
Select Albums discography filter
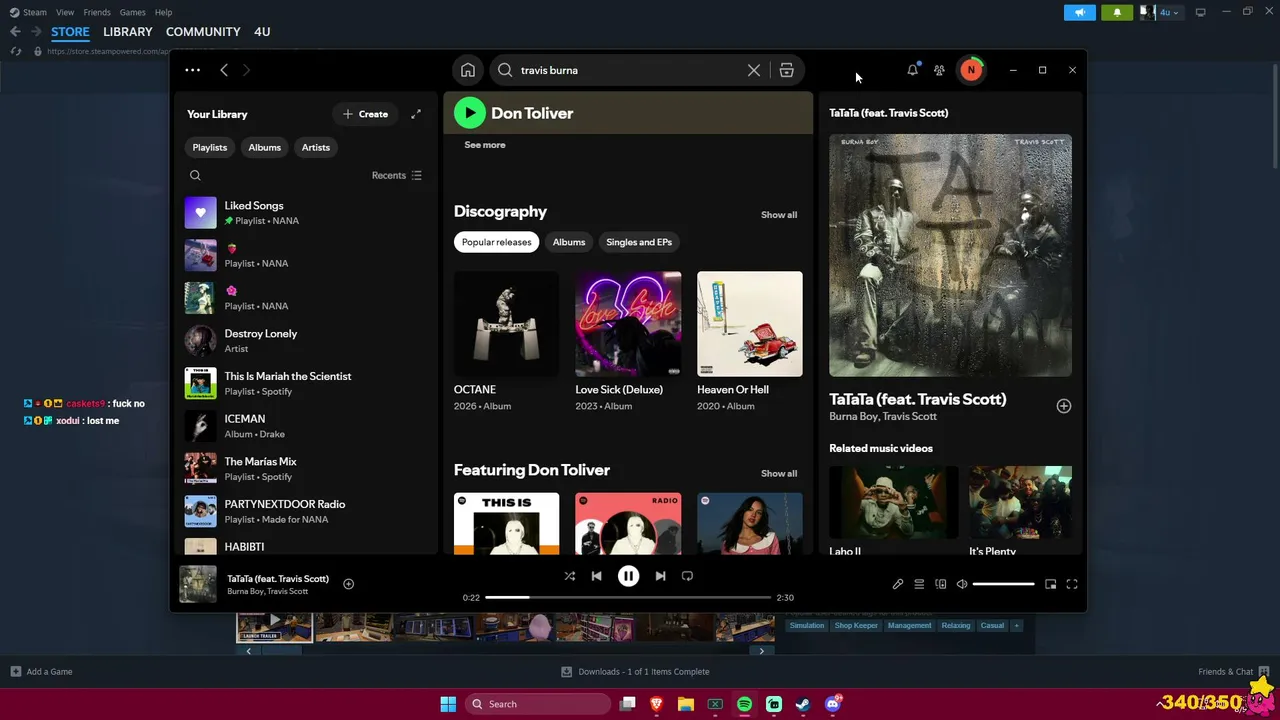(x=569, y=242)
